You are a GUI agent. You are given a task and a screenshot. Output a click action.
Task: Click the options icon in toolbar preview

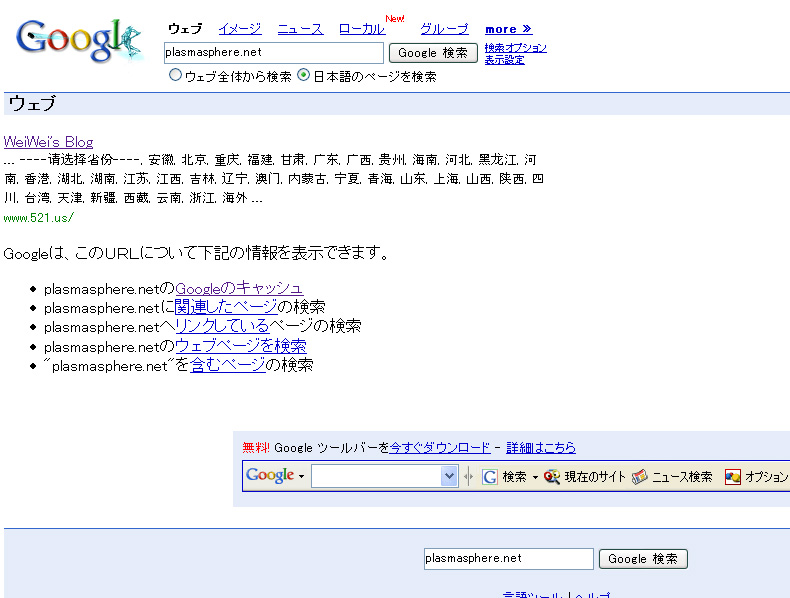click(x=733, y=476)
